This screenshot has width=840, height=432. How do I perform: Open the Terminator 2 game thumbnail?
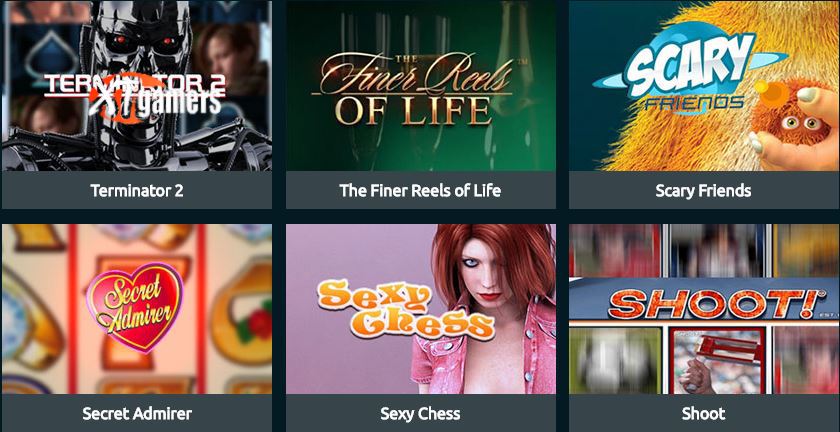click(137, 85)
